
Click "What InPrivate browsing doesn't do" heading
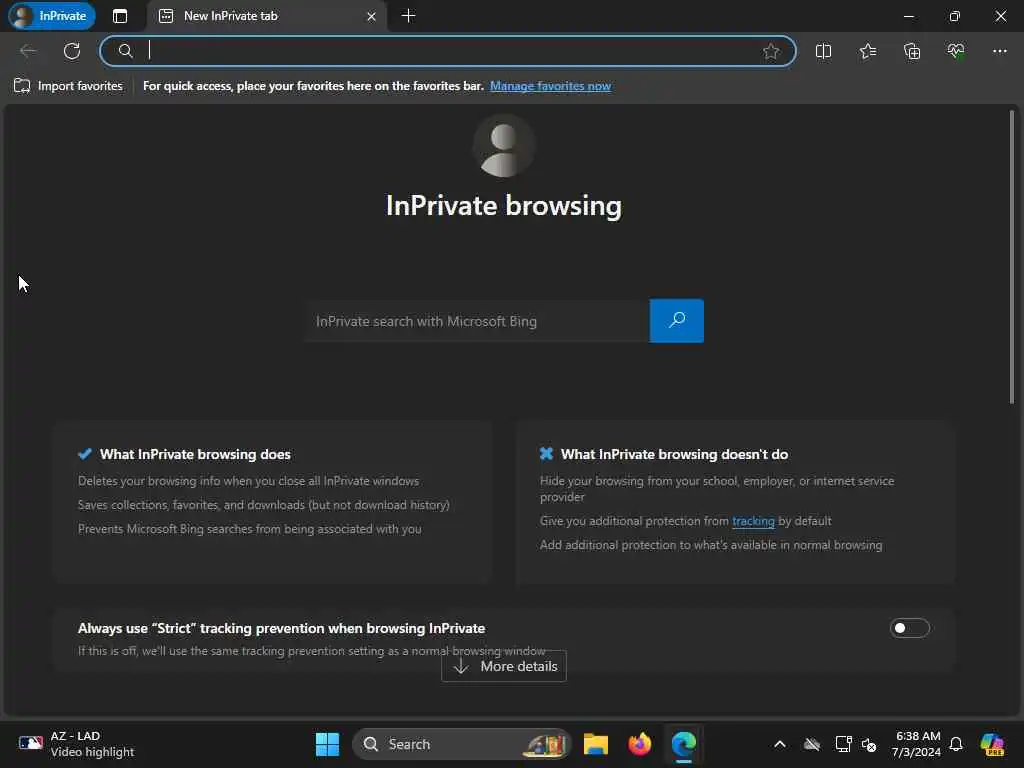[674, 455]
